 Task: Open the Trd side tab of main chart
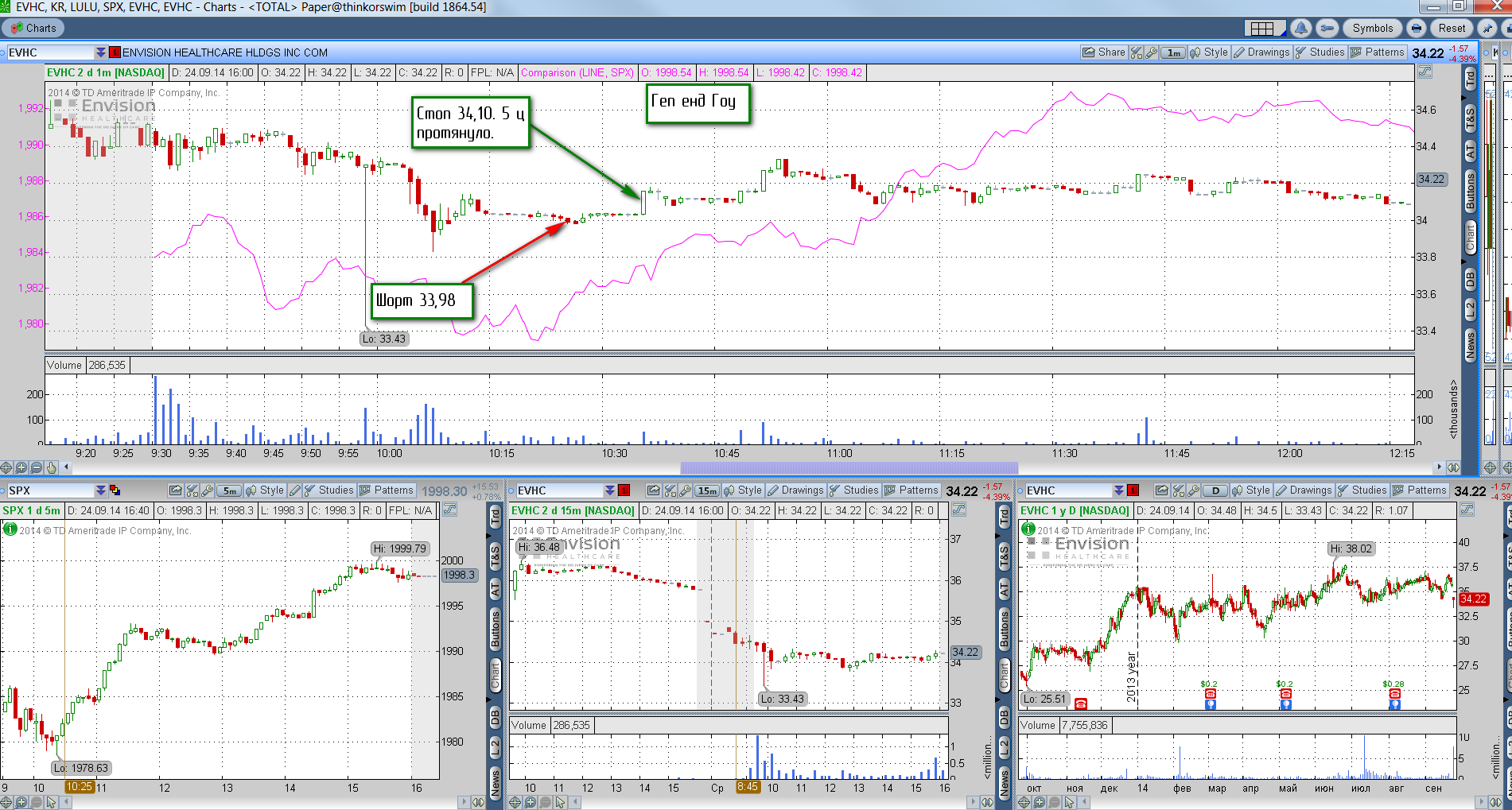click(1470, 78)
